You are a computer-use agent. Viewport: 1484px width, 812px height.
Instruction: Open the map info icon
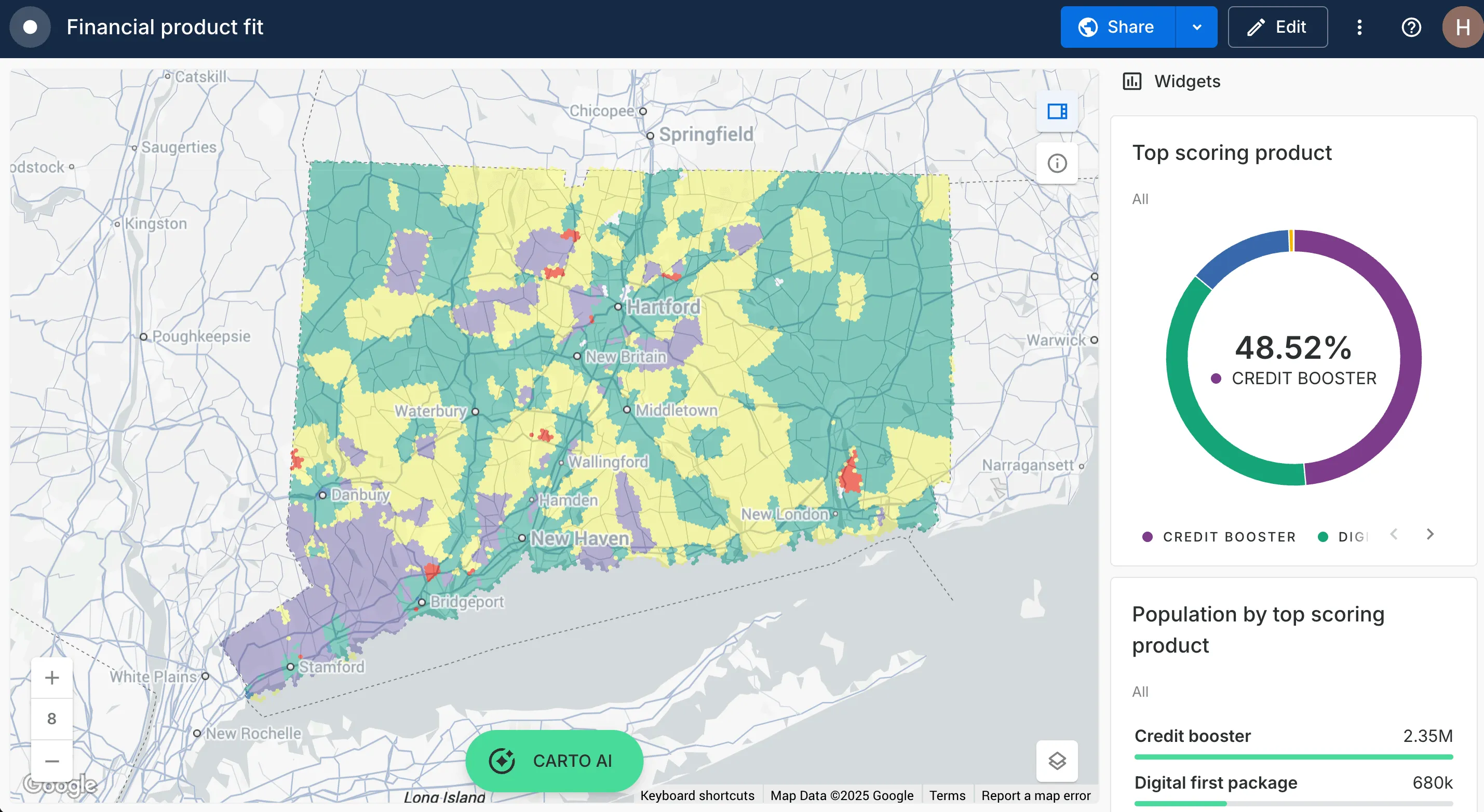(1057, 164)
